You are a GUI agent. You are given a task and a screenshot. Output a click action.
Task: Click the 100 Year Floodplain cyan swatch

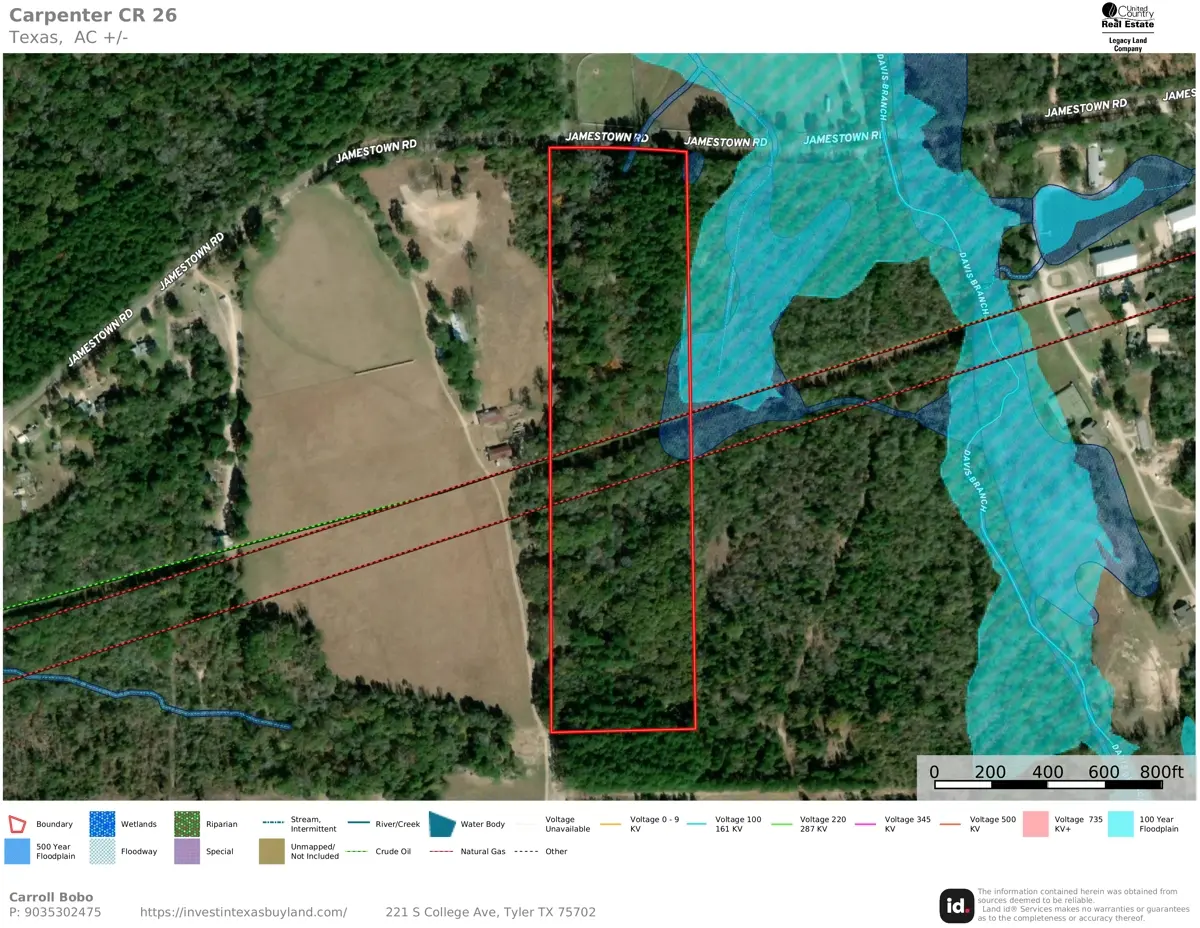click(1122, 824)
